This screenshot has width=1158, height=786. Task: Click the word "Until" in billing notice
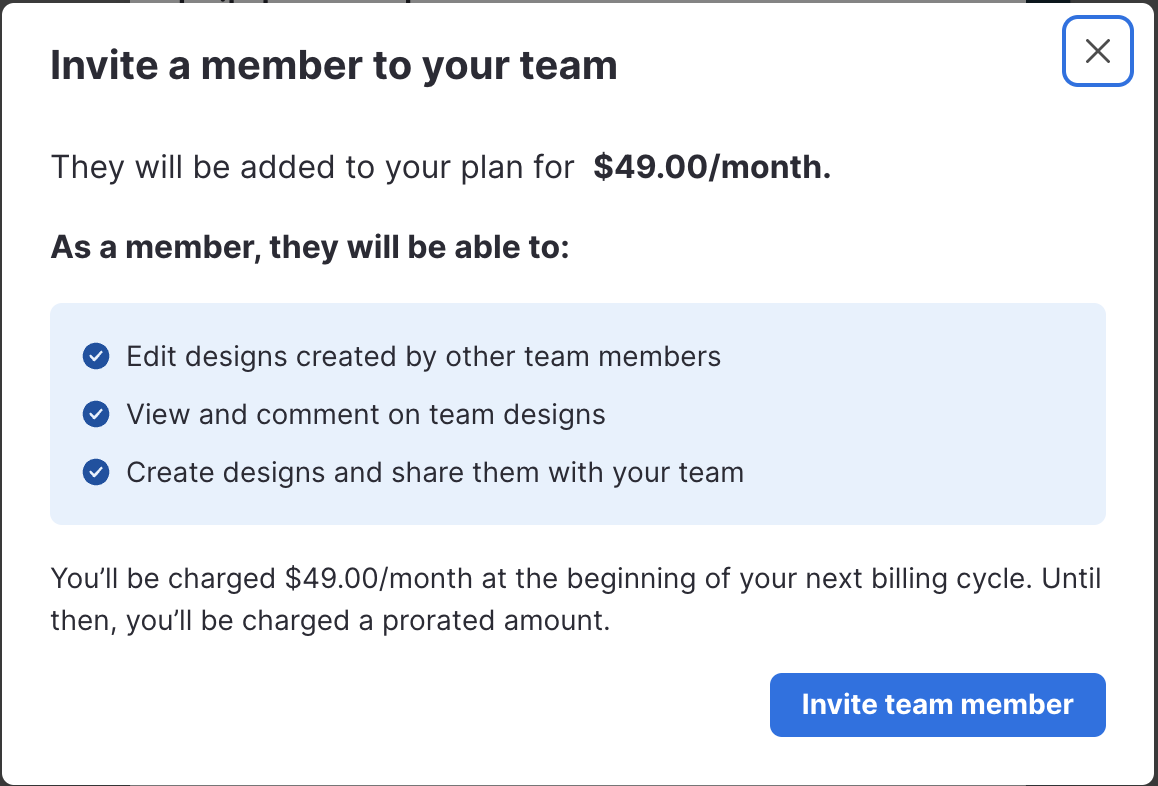pyautogui.click(x=1071, y=578)
